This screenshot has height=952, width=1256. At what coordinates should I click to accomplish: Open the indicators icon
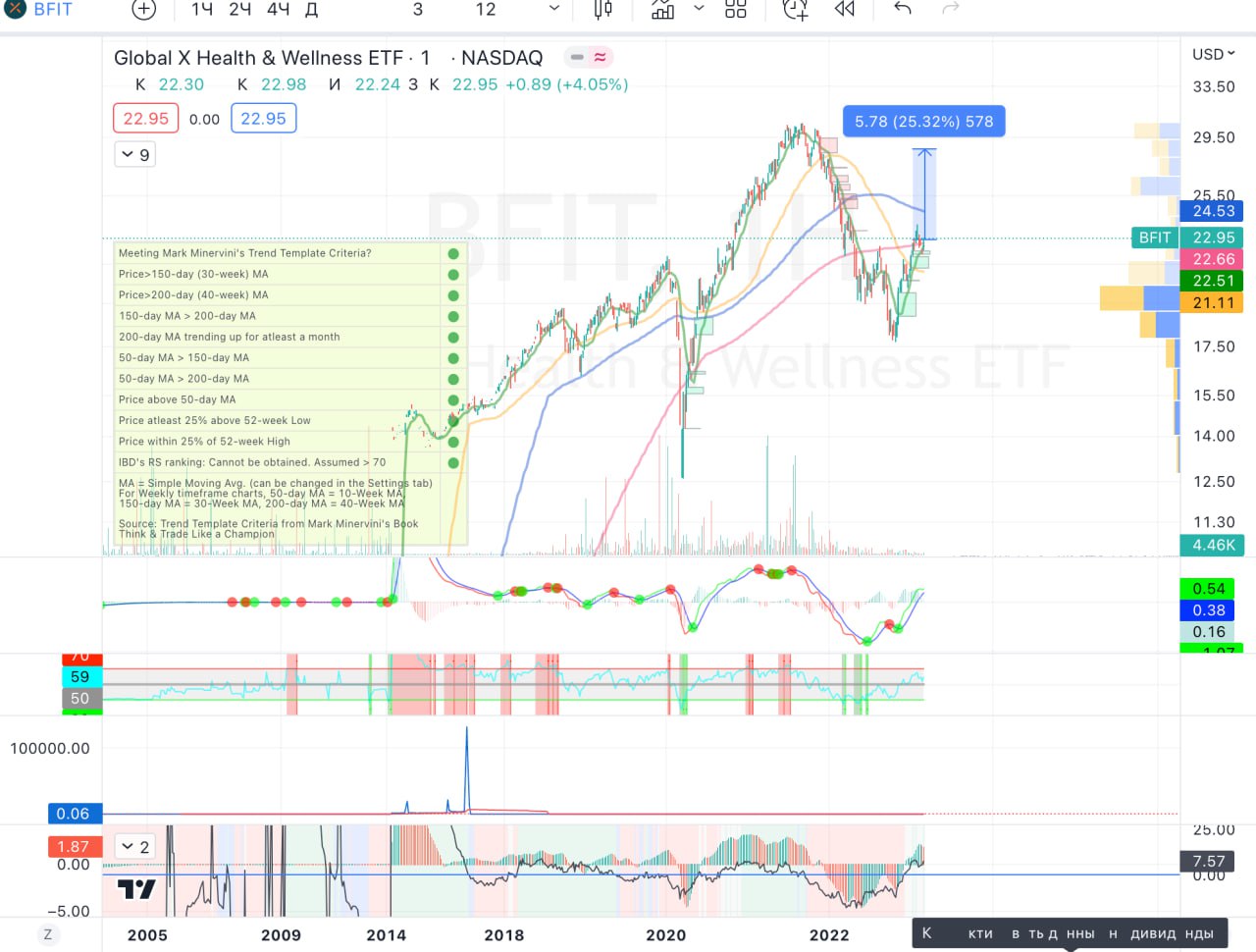click(663, 10)
